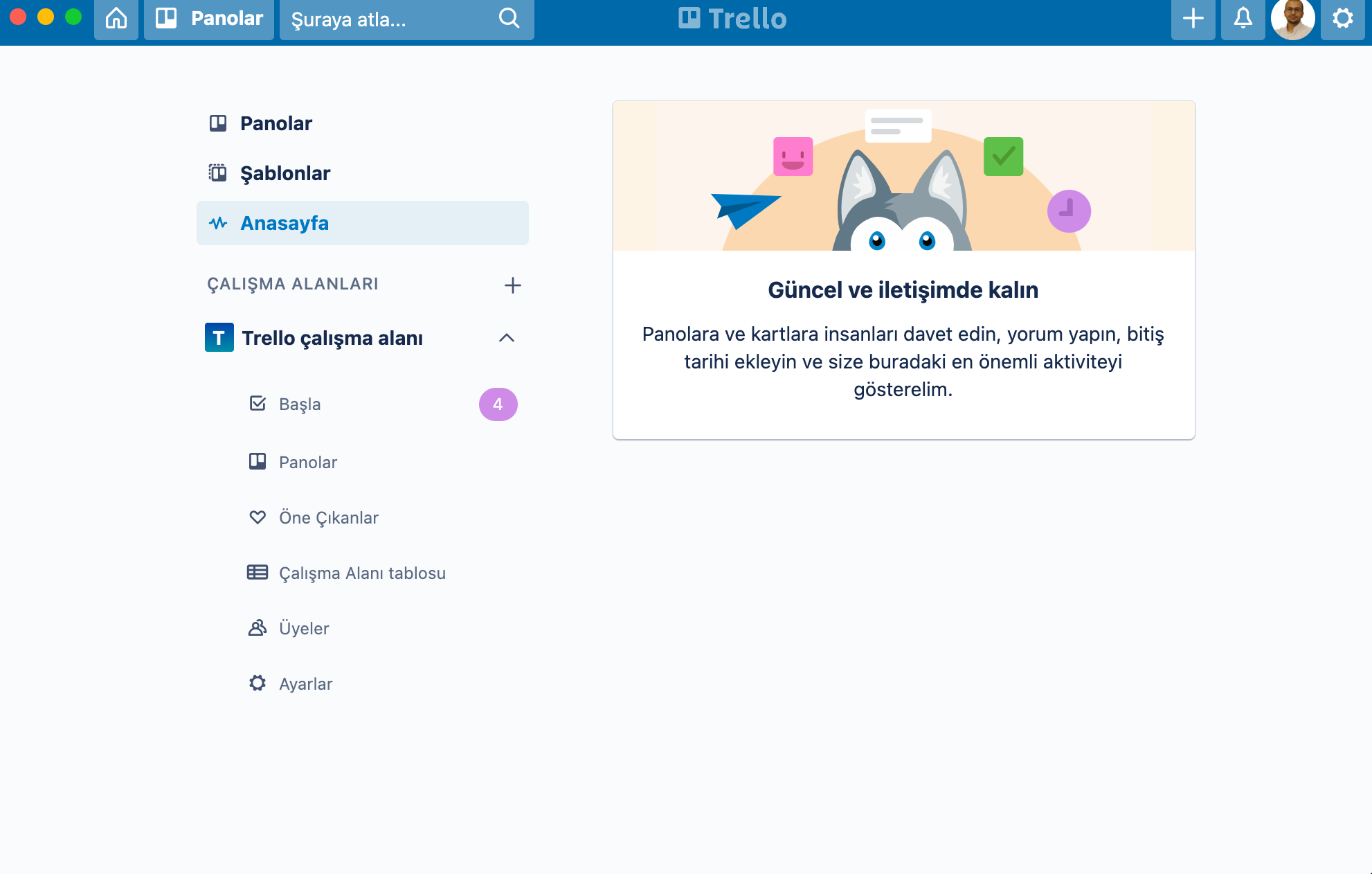Viewport: 1372px width, 874px height.
Task: Click the people icon beside Üyeler
Action: [258, 627]
